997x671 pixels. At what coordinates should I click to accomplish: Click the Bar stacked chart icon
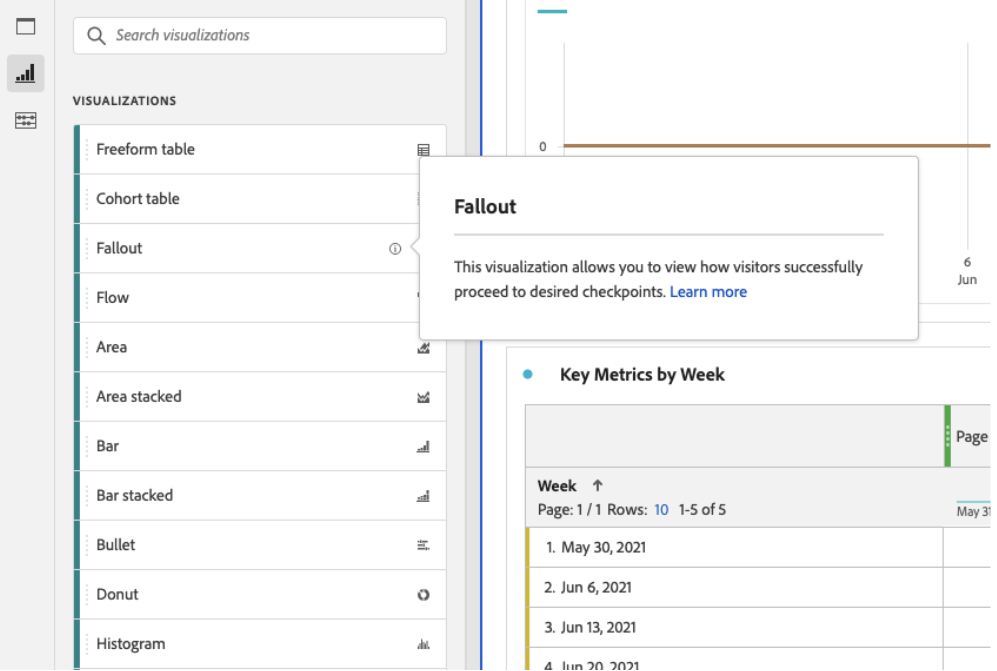(423, 496)
